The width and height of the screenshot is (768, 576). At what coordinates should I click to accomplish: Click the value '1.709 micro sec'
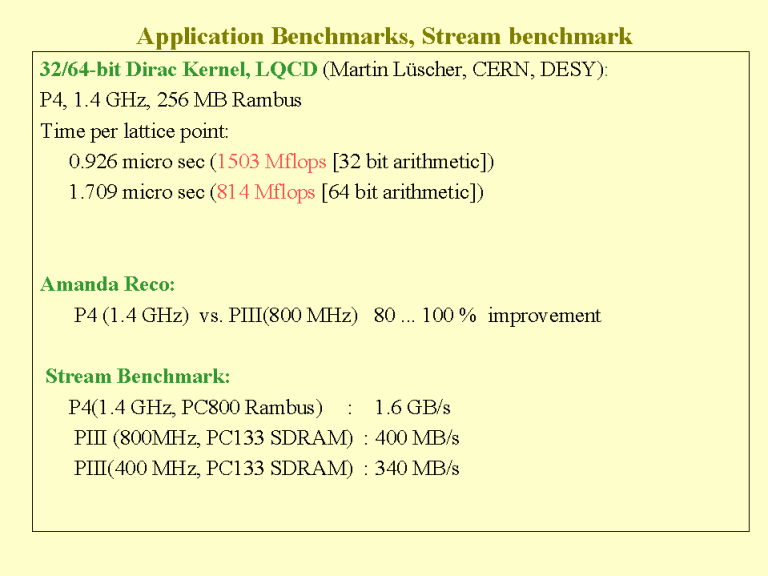137,192
